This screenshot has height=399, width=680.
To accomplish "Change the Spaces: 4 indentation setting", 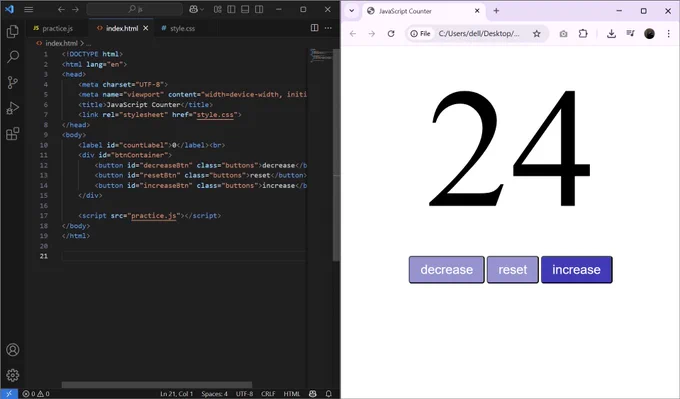I will coord(214,394).
